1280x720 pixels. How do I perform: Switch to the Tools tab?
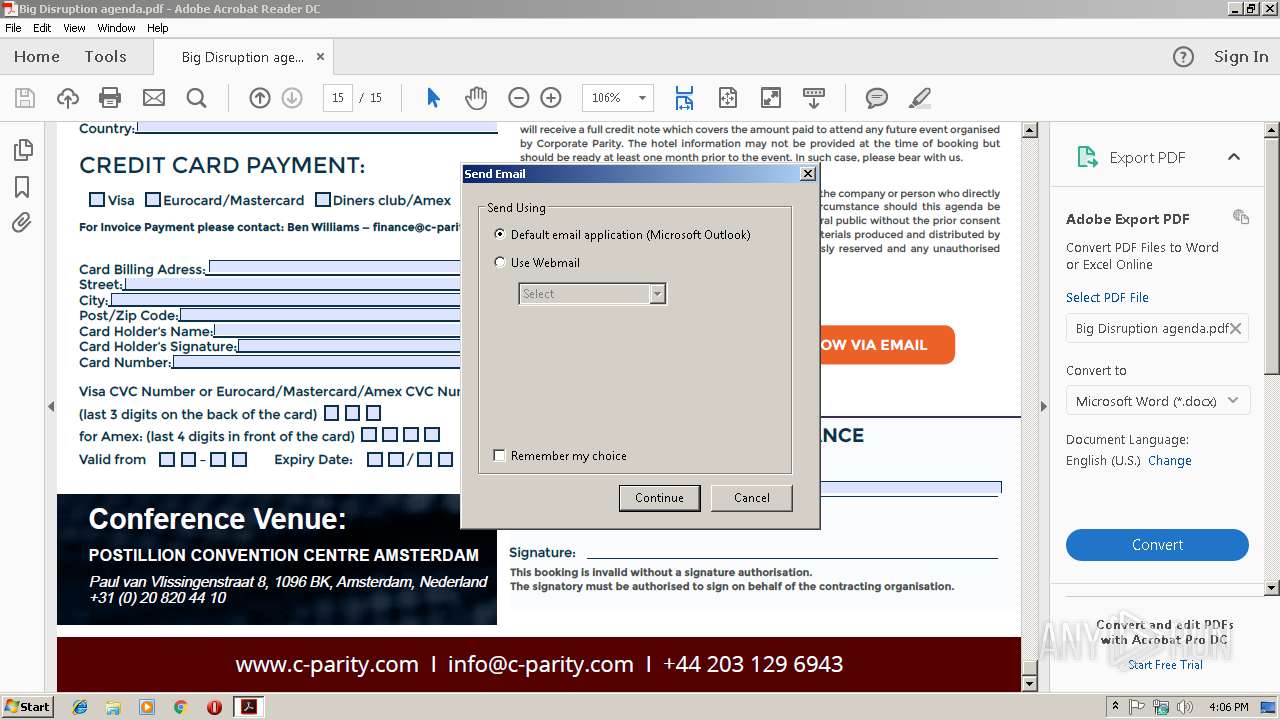[105, 57]
